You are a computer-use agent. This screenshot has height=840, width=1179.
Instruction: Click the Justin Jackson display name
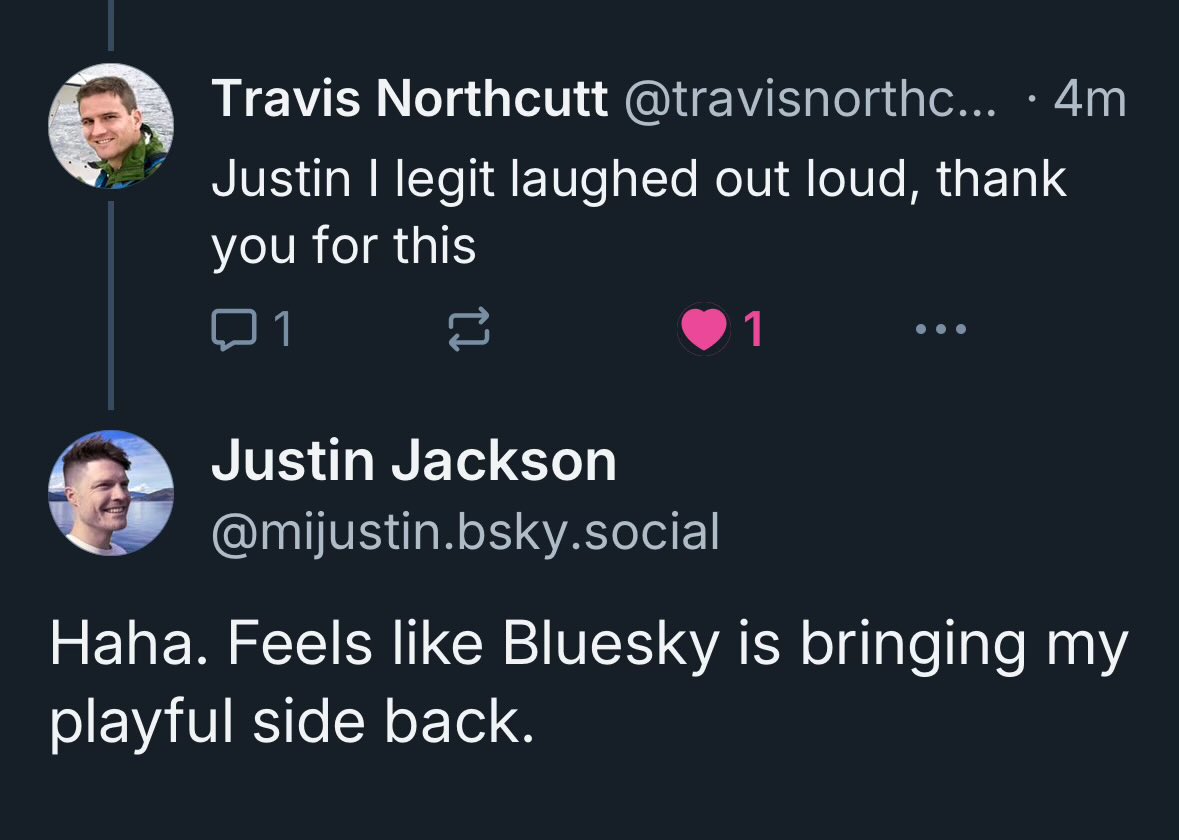[414, 462]
